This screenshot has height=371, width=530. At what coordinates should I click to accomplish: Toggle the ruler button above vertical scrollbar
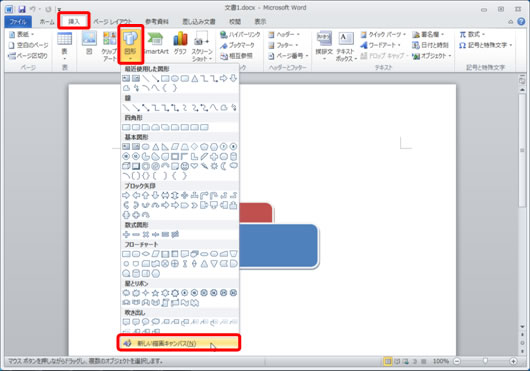(523, 80)
